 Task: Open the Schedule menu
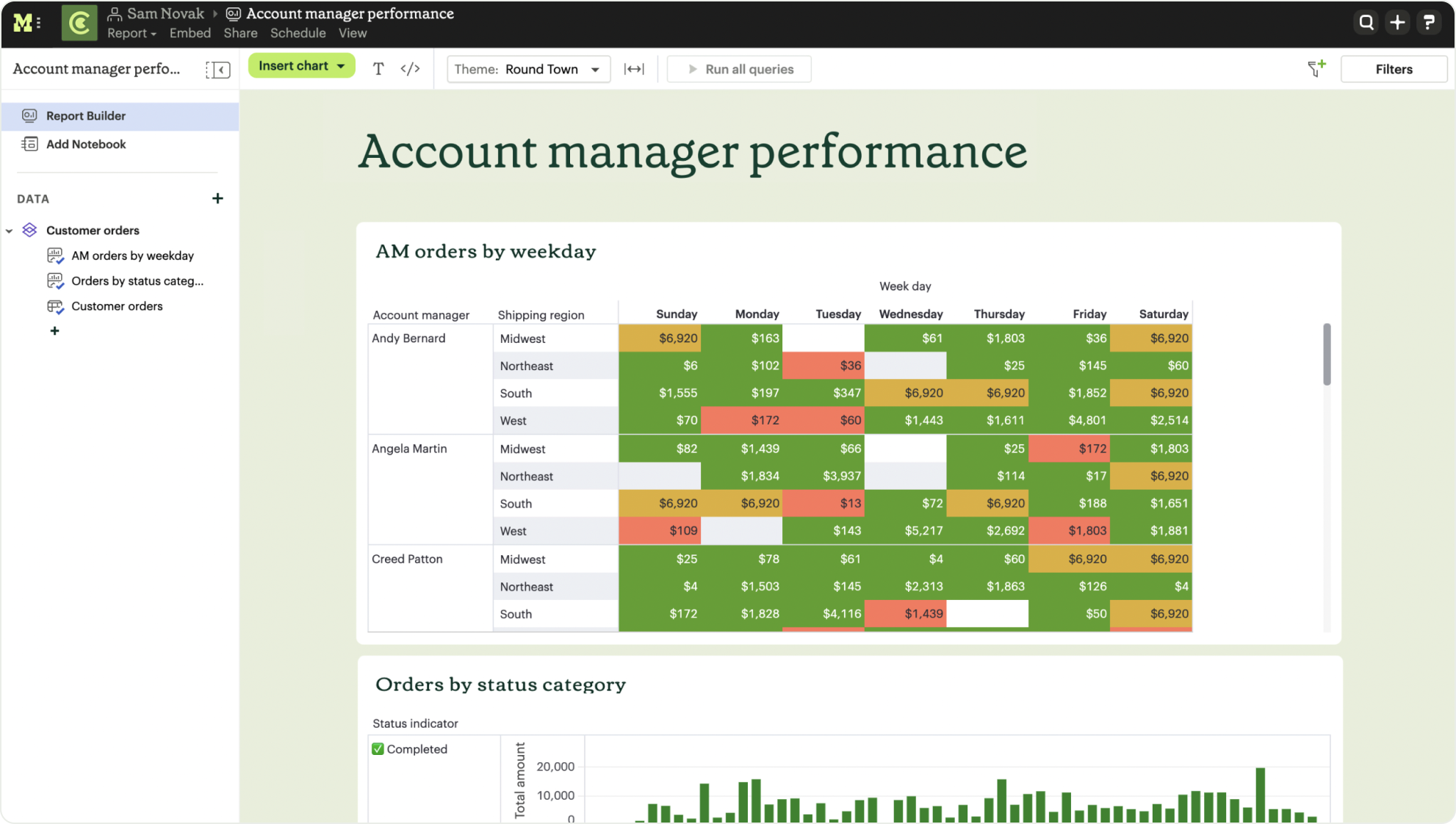tap(298, 33)
